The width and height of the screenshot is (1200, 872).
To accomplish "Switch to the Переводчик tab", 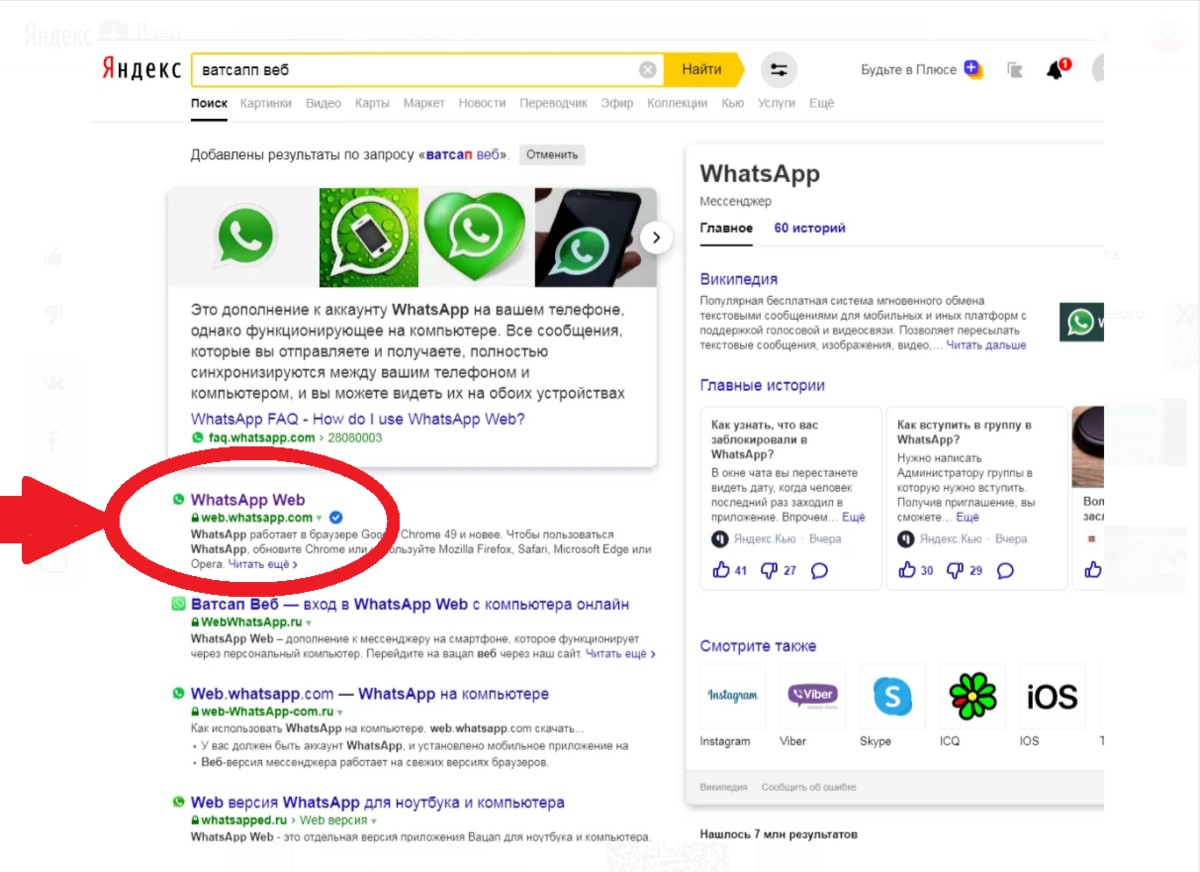I will click(x=554, y=103).
